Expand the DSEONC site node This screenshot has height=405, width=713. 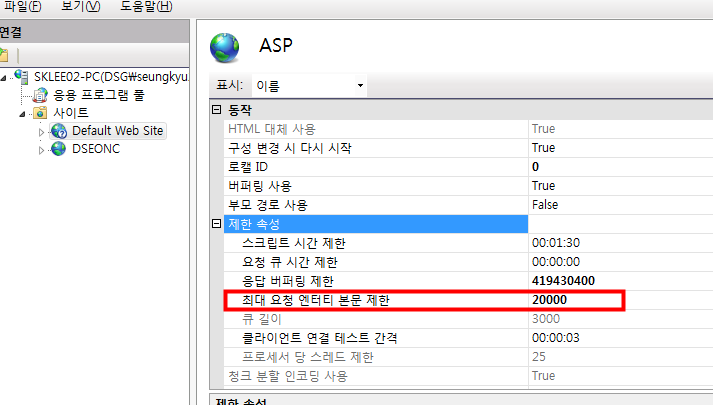[x=41, y=150]
